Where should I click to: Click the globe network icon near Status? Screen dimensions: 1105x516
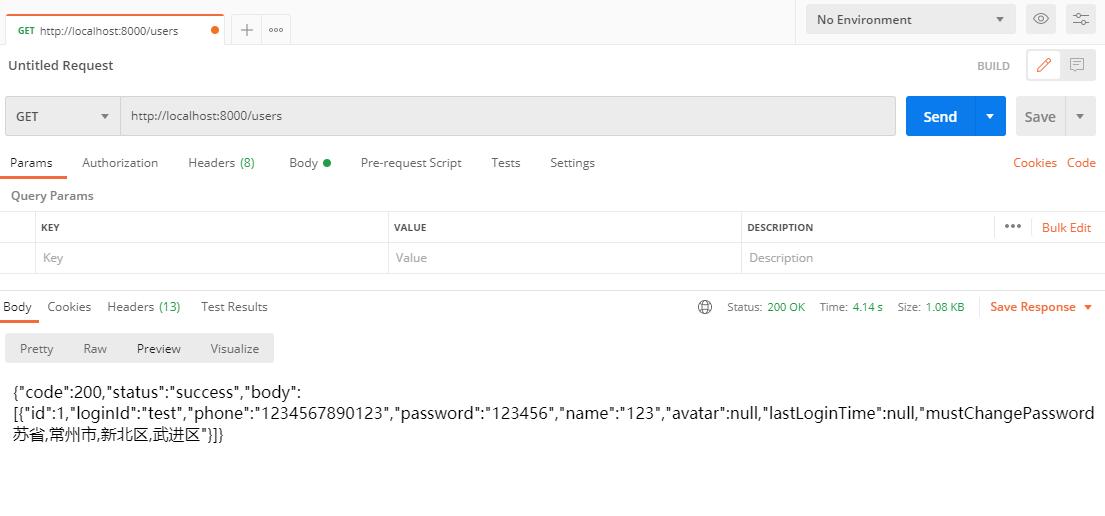point(705,307)
